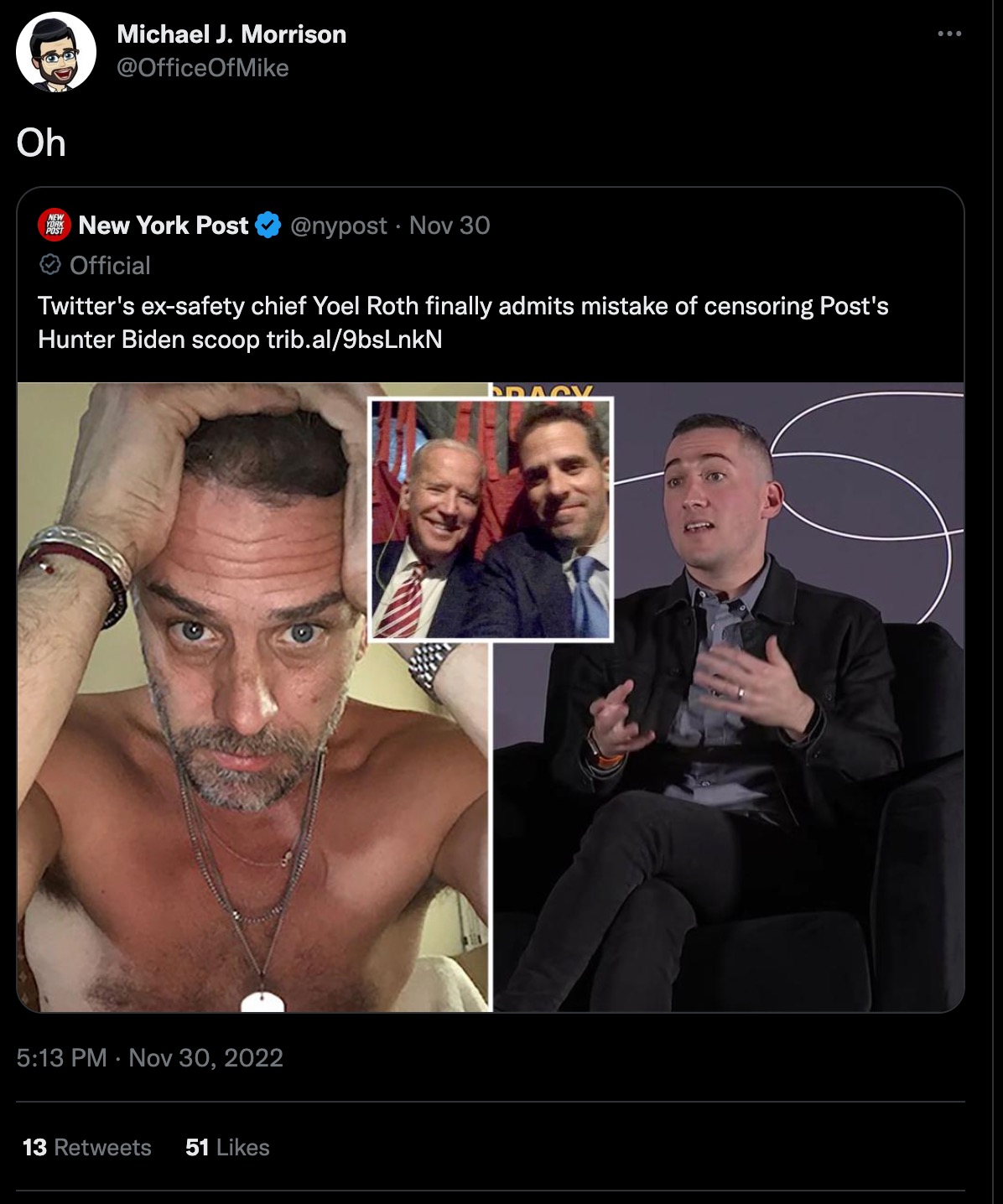Click Michael J. Morrison's display name
This screenshot has height=1204, width=1003.
click(231, 34)
